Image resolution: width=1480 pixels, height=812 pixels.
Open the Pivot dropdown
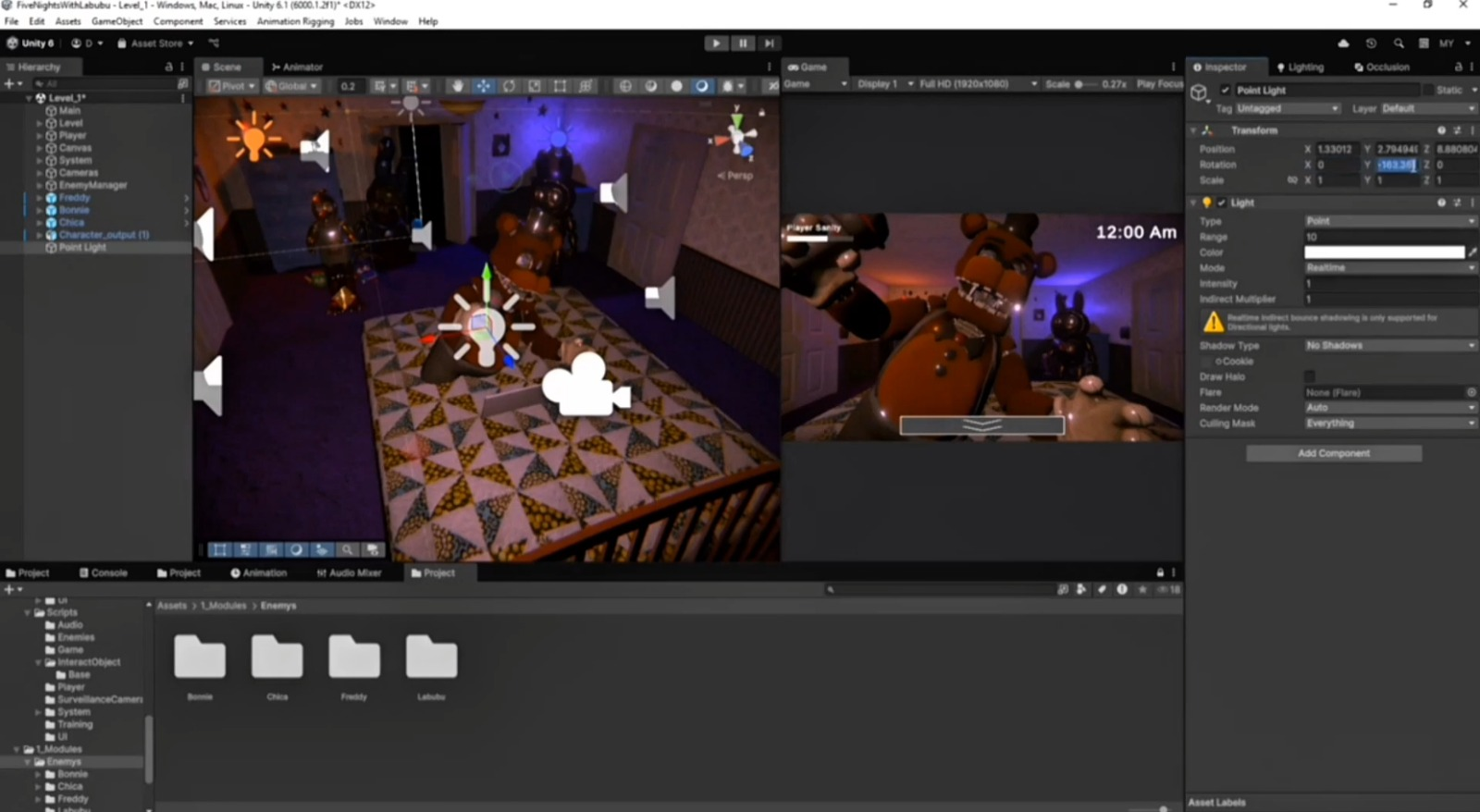click(232, 86)
